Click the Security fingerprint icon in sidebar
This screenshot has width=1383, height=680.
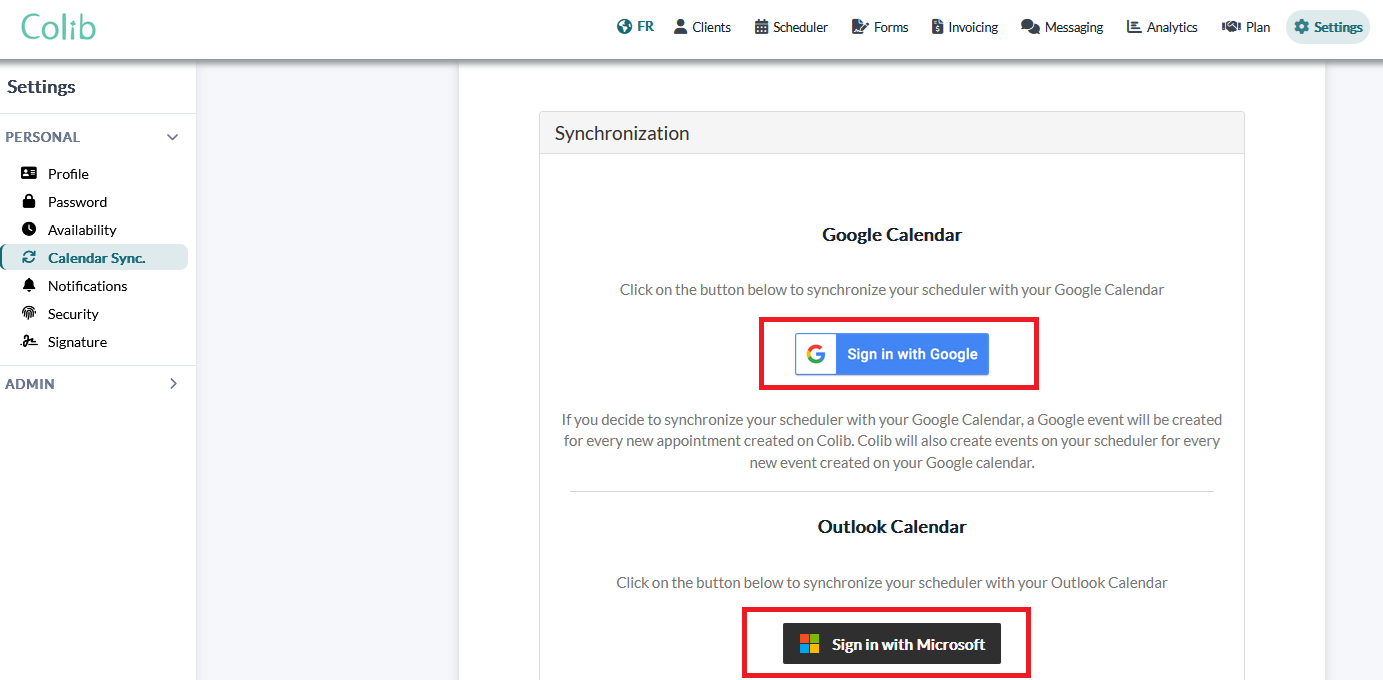tap(29, 313)
